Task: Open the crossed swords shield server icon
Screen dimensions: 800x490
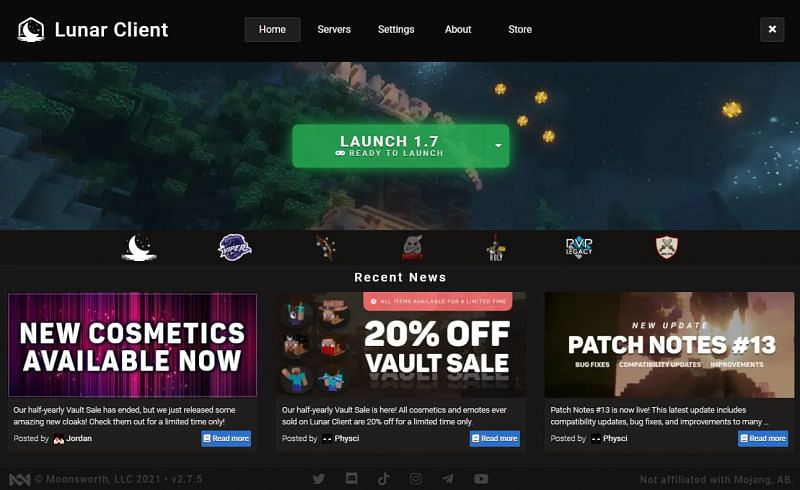Action: (667, 247)
